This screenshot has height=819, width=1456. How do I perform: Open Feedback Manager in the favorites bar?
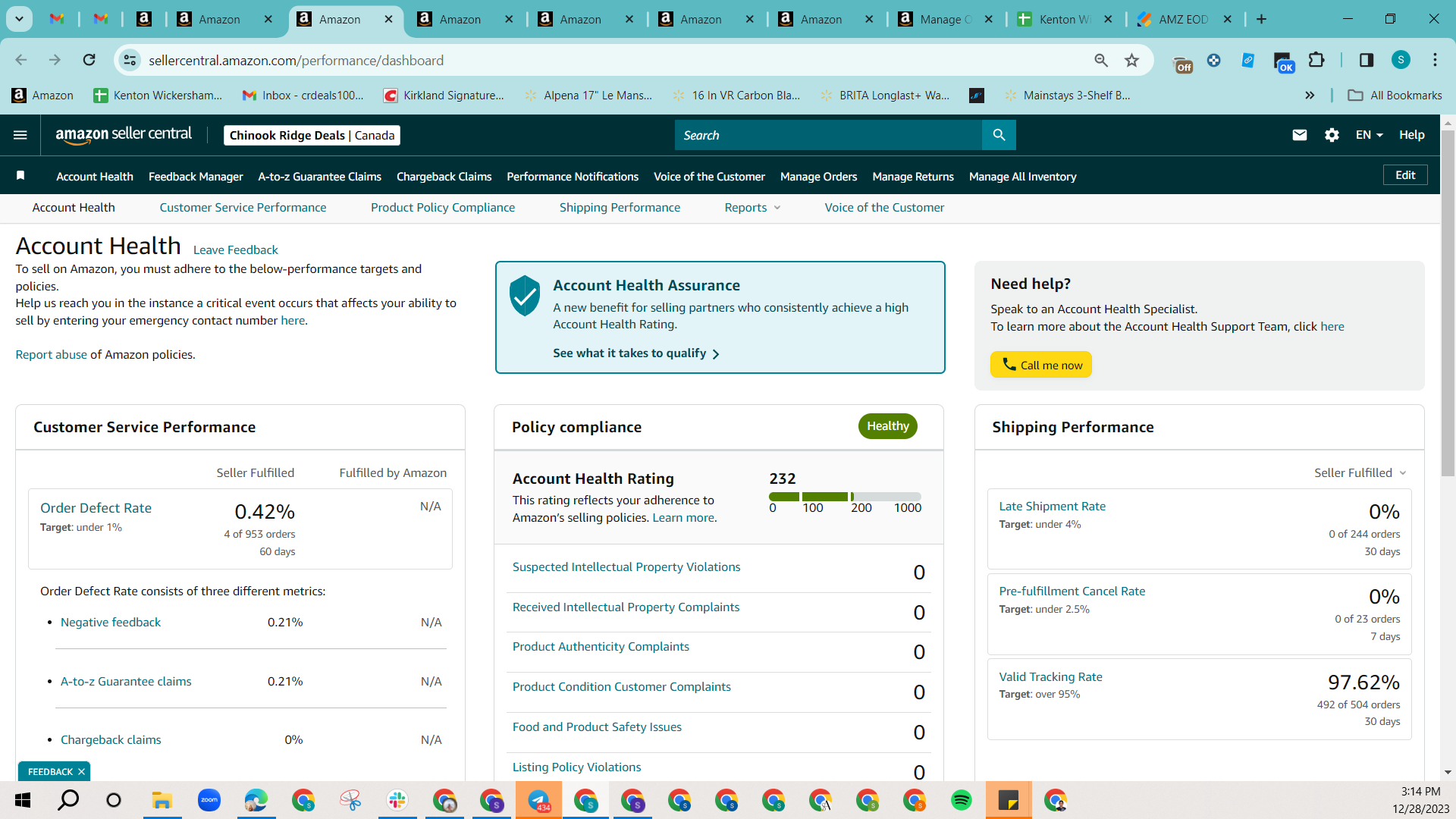coord(196,177)
